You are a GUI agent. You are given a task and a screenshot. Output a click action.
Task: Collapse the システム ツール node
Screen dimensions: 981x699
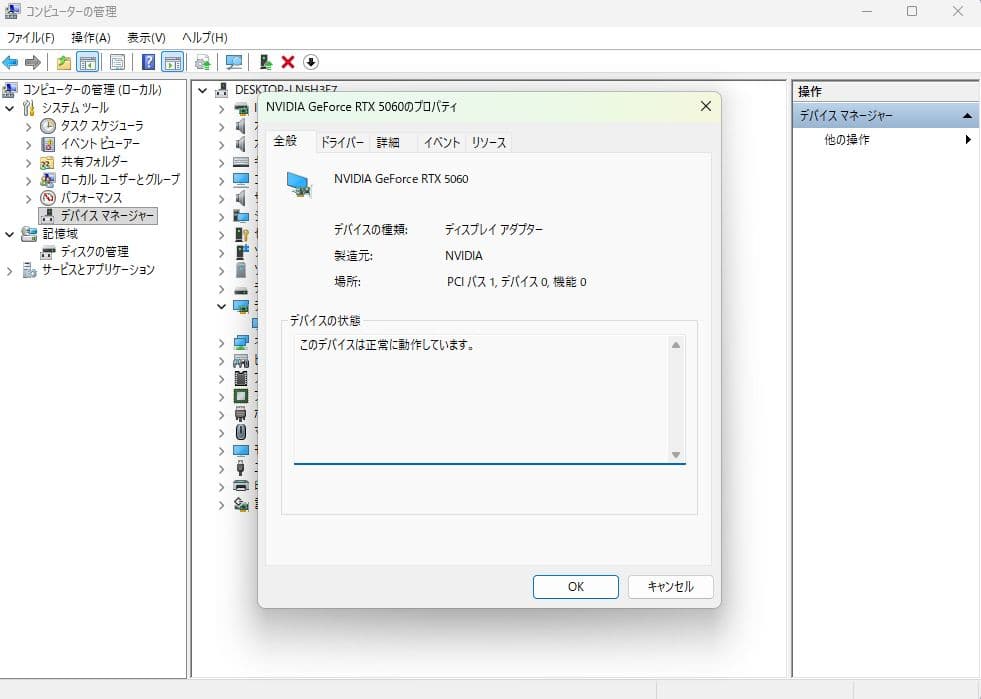click(9, 108)
